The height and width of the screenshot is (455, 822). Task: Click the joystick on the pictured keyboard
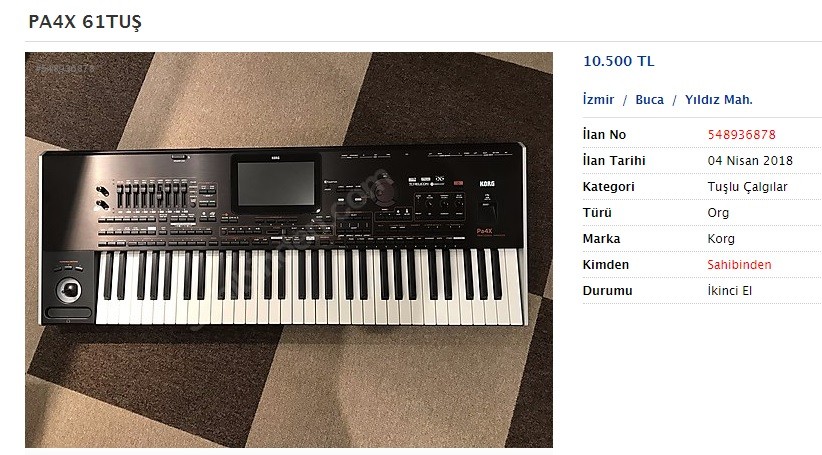tap(69, 290)
